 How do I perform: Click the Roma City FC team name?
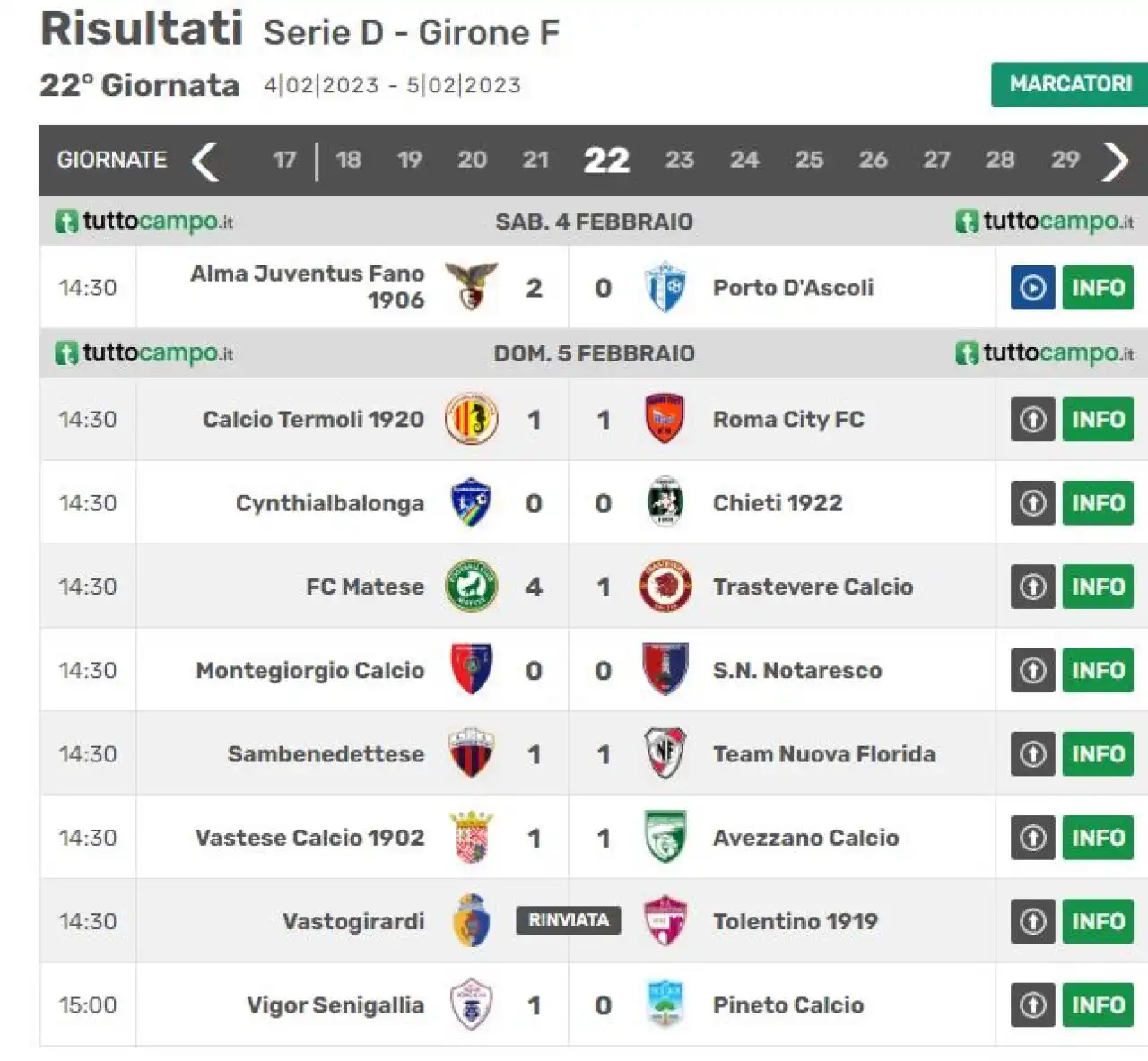tap(788, 419)
